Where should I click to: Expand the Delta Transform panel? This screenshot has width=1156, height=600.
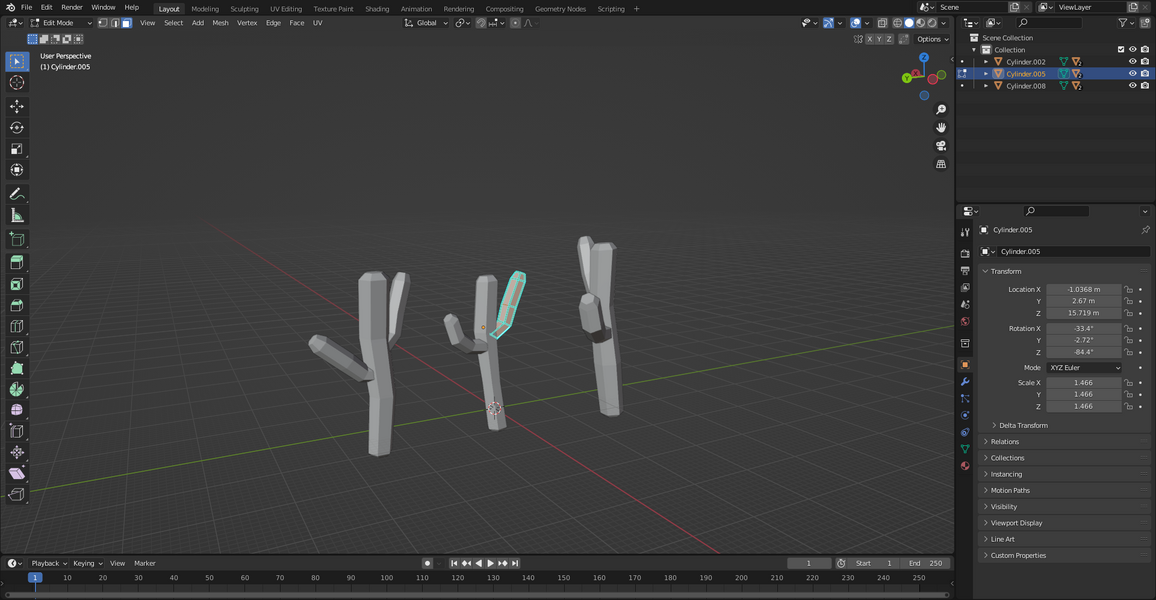pyautogui.click(x=1023, y=425)
